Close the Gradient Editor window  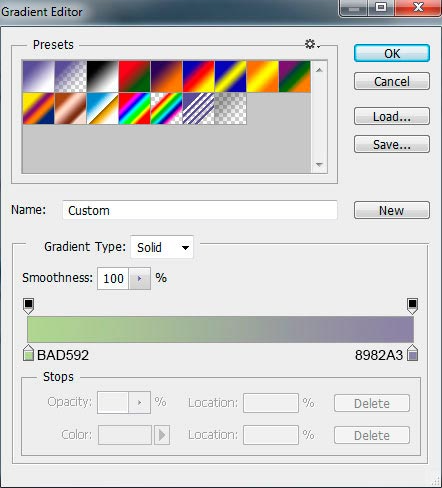[418, 7]
